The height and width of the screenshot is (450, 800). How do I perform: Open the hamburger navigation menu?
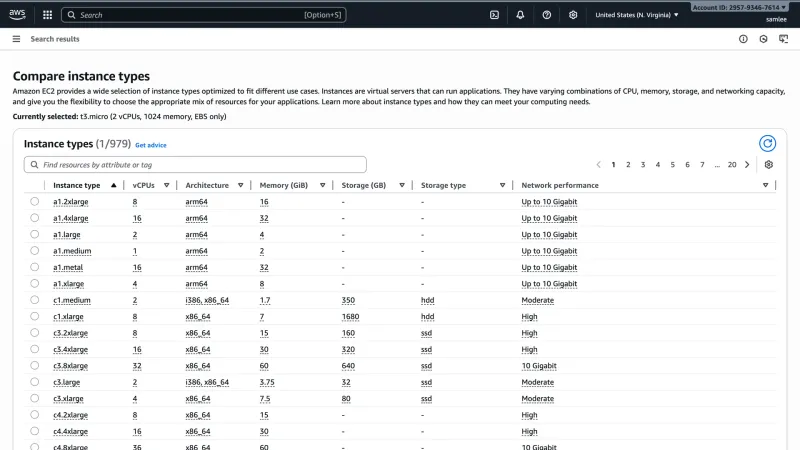[16, 39]
